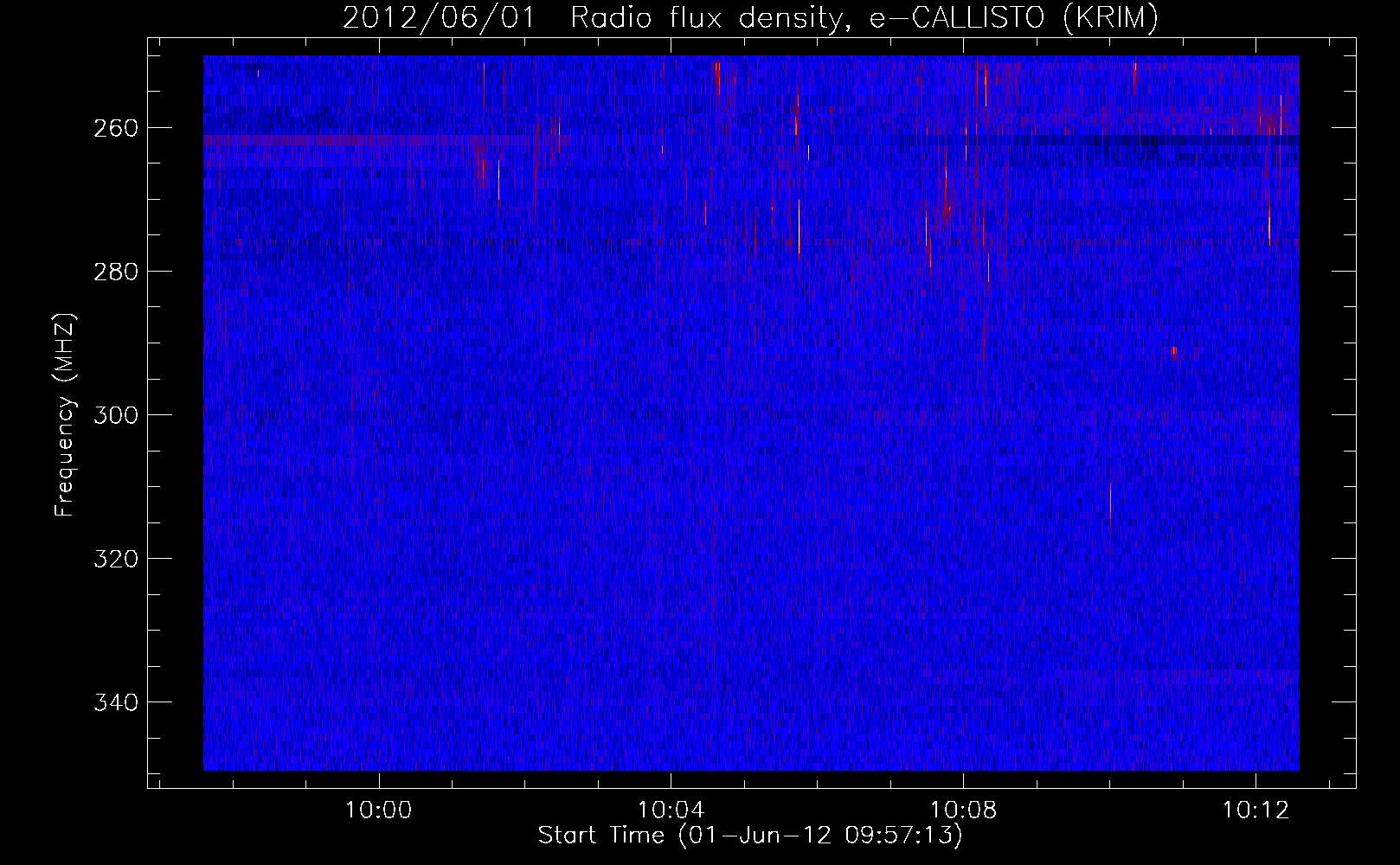Click the 10:08 time tick label
Viewport: 1400px width, 865px height.
coord(963,811)
